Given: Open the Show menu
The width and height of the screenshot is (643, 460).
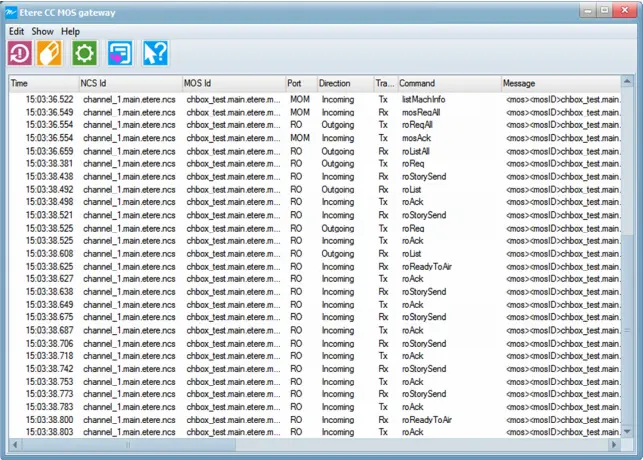Looking at the screenshot, I should coord(42,31).
